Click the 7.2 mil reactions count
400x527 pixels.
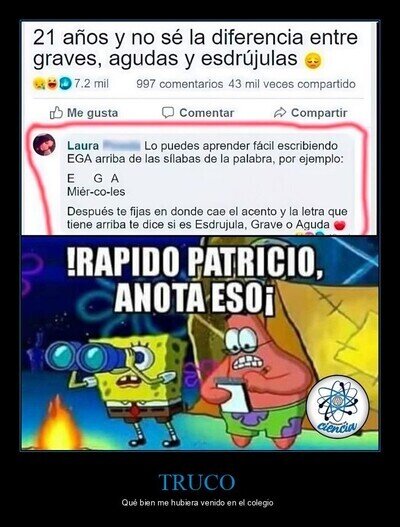click(x=91, y=83)
